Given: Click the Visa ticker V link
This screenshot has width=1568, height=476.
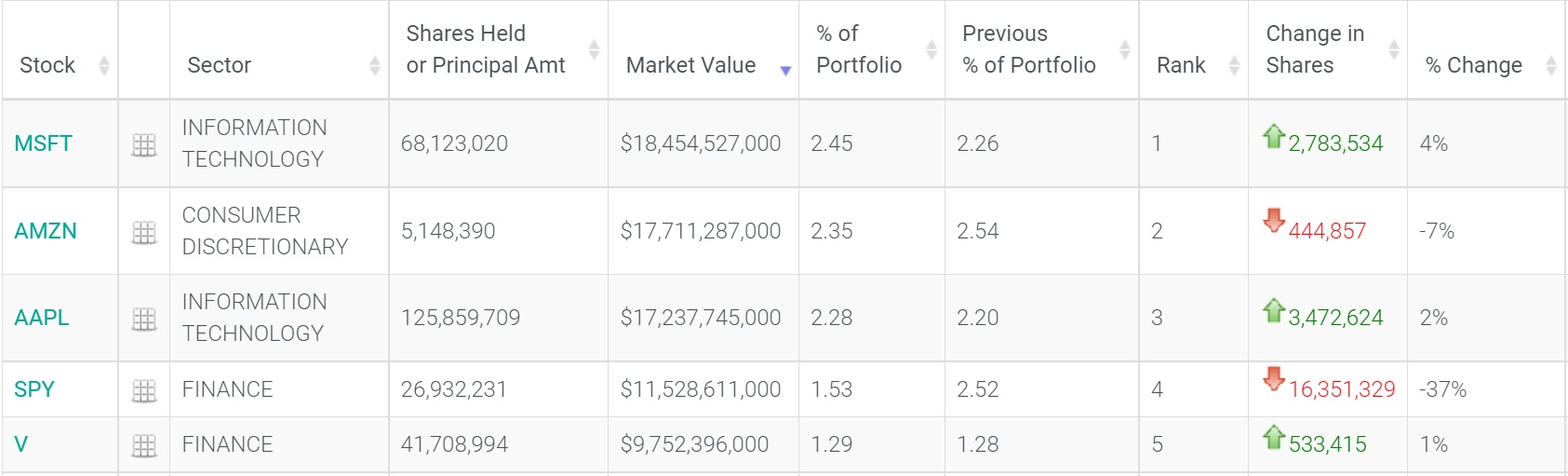Looking at the screenshot, I should coord(21,444).
